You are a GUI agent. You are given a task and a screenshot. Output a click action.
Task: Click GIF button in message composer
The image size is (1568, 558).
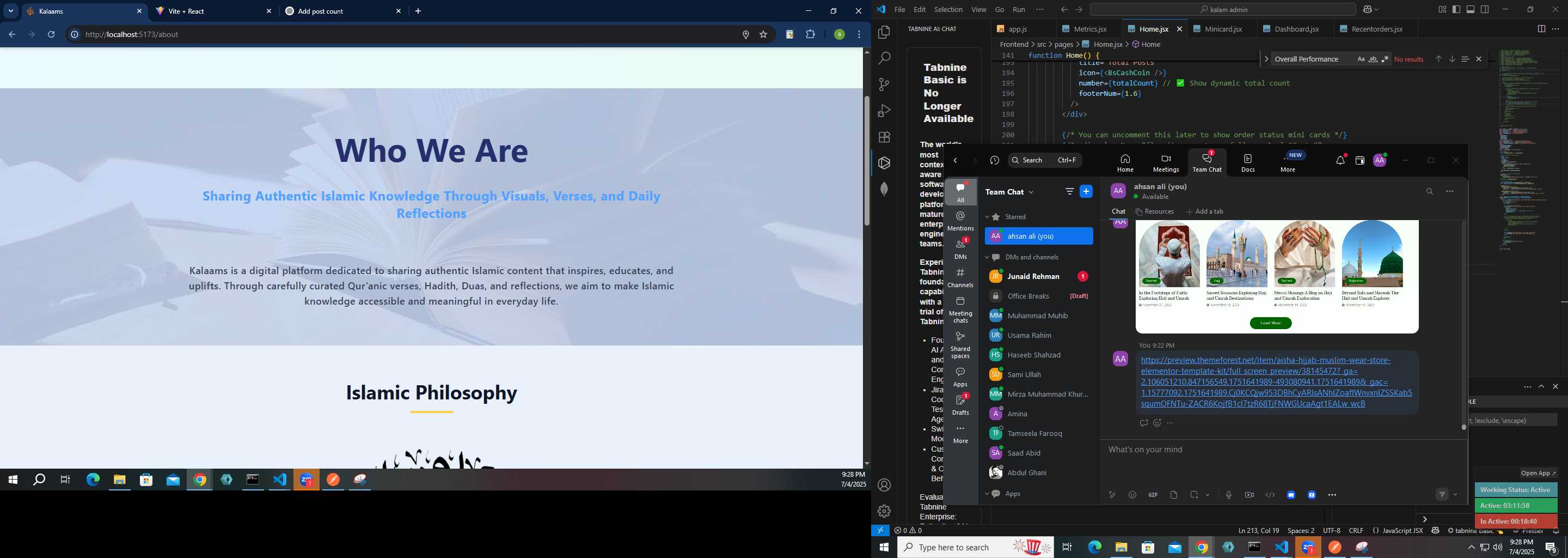[1153, 495]
